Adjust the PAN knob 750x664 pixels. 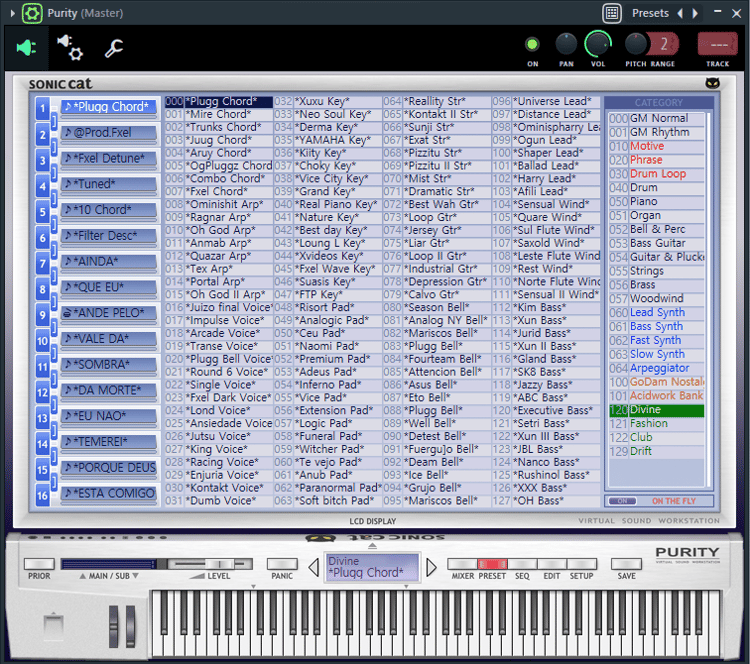566,44
